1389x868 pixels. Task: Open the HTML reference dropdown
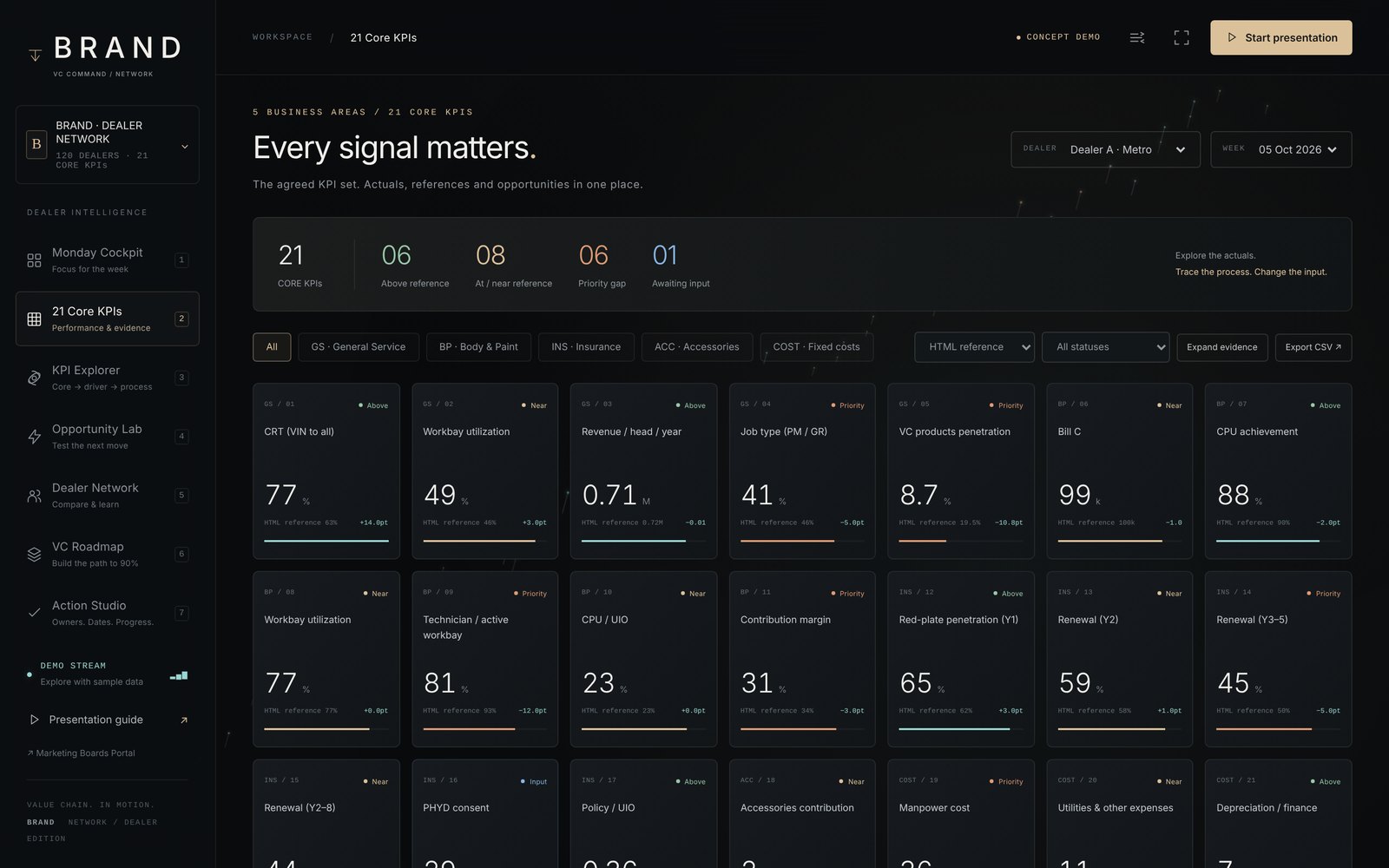tap(974, 347)
